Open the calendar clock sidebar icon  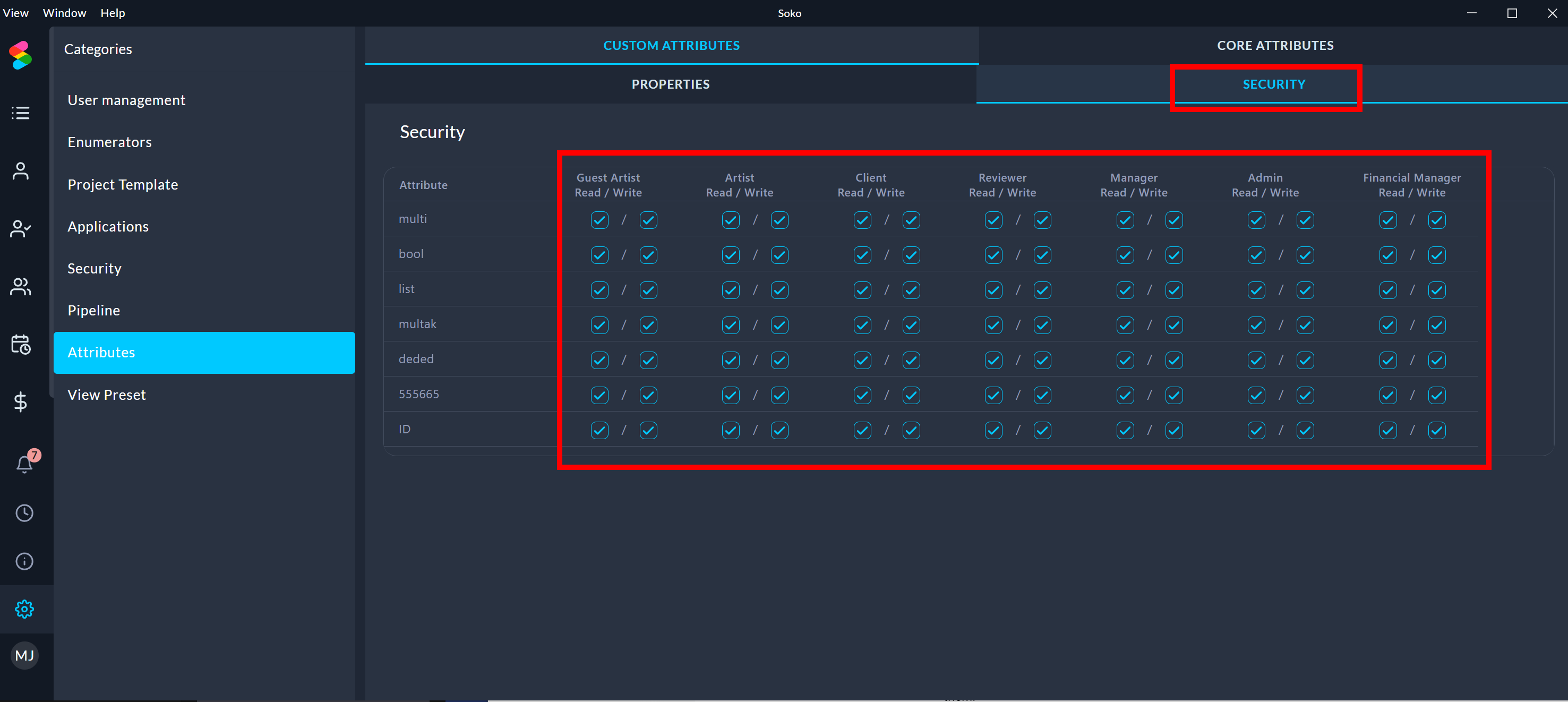[x=21, y=345]
